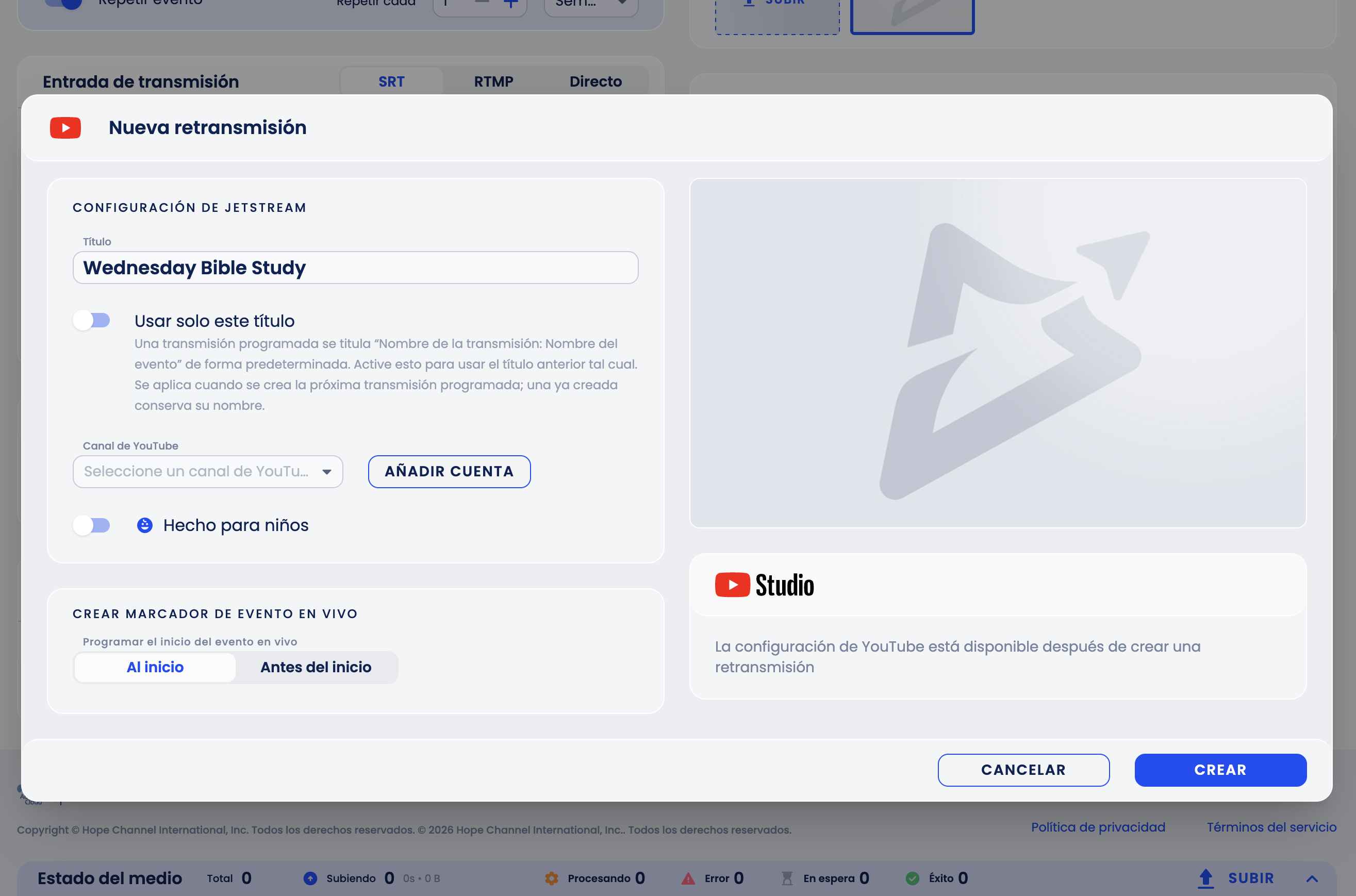Click the YouTube Studio logo
This screenshot has width=1356, height=896.
[x=764, y=585]
